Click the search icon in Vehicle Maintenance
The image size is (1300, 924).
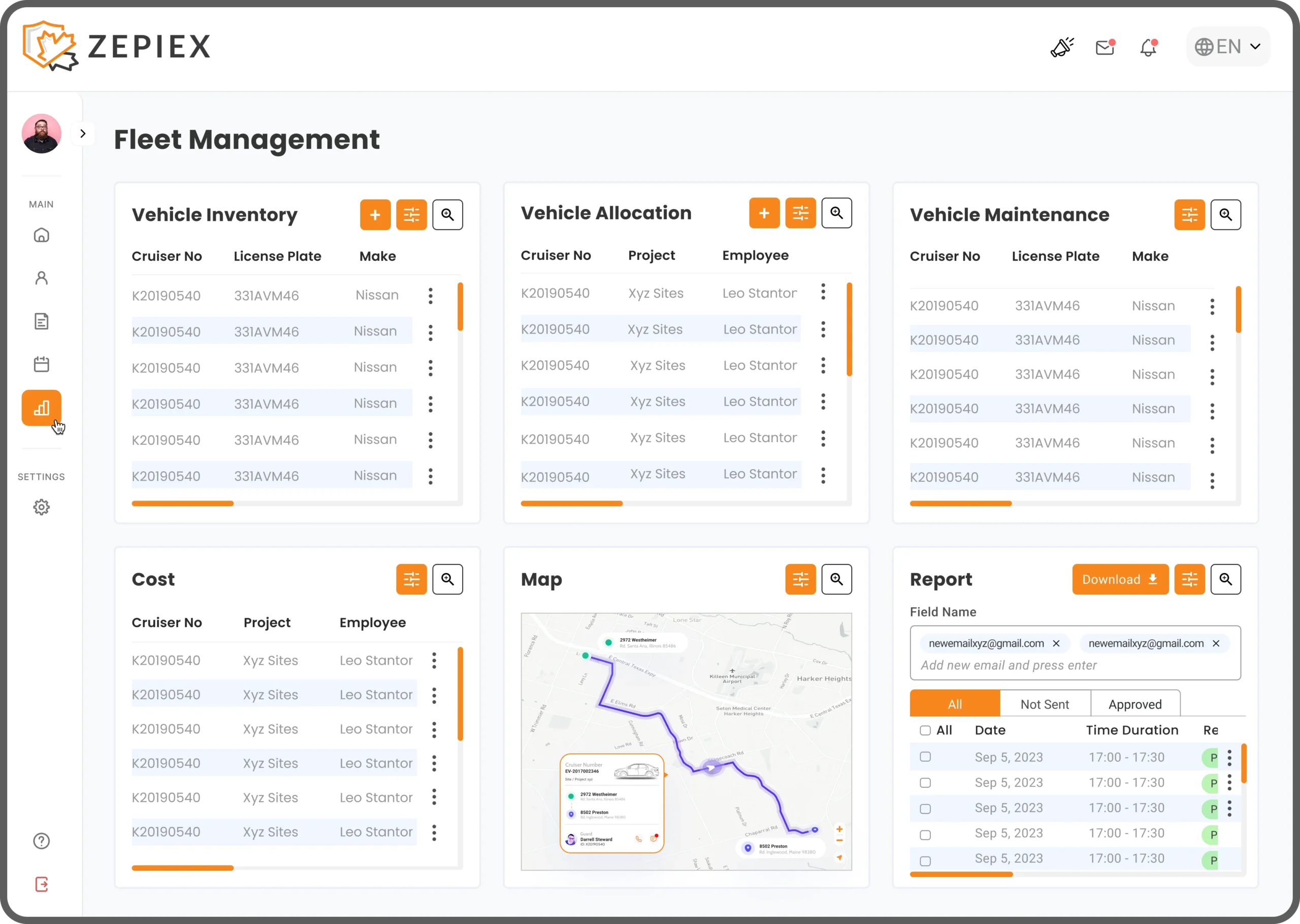1225,214
